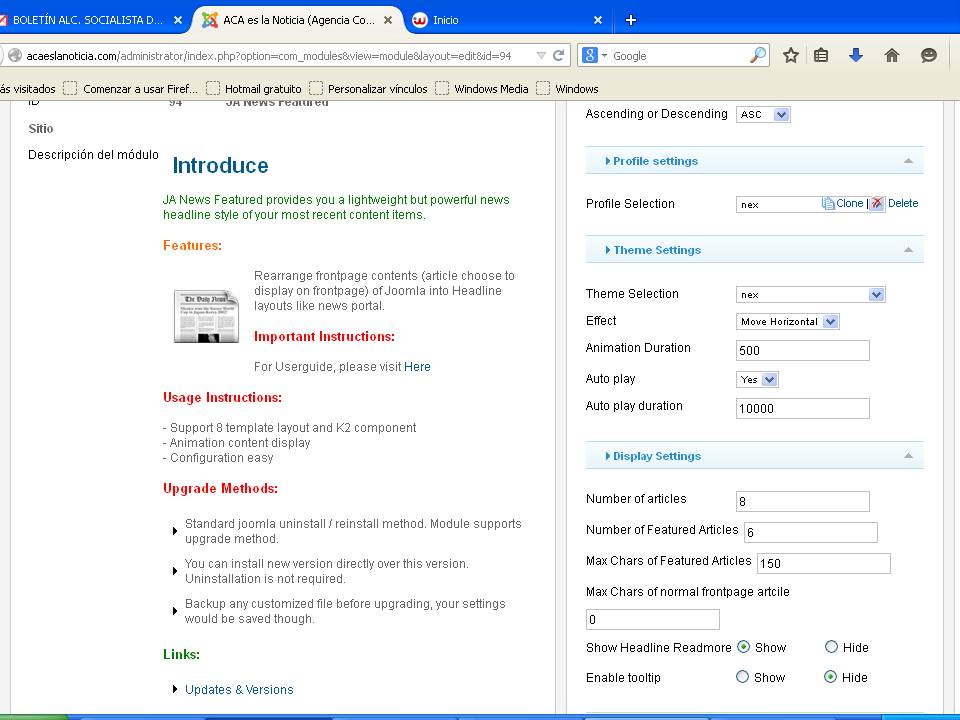The image size is (960, 720).
Task: Open a new tab with plus button
Action: pyautogui.click(x=631, y=20)
